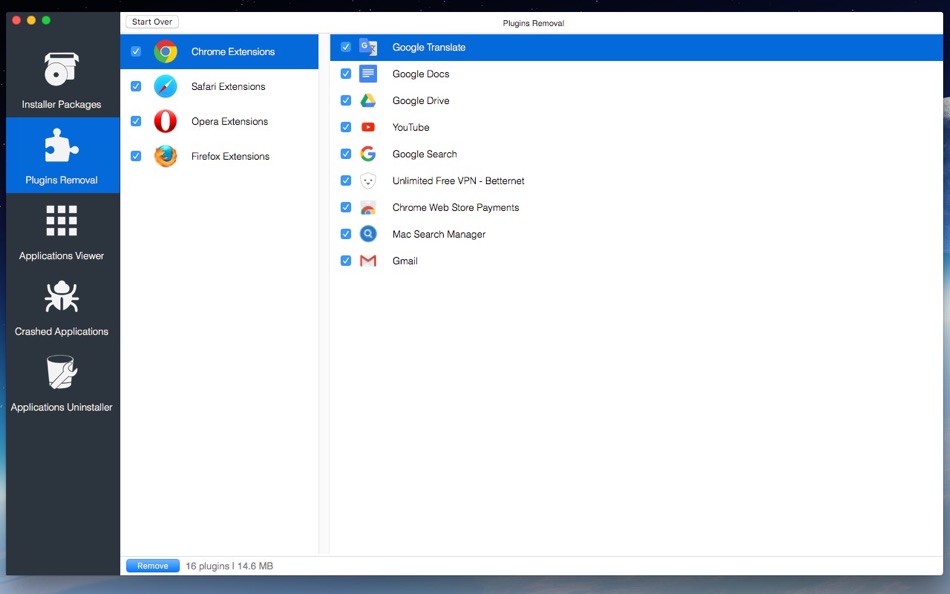950x594 pixels.
Task: Click the Firefox browser icon
Action: [x=165, y=157]
